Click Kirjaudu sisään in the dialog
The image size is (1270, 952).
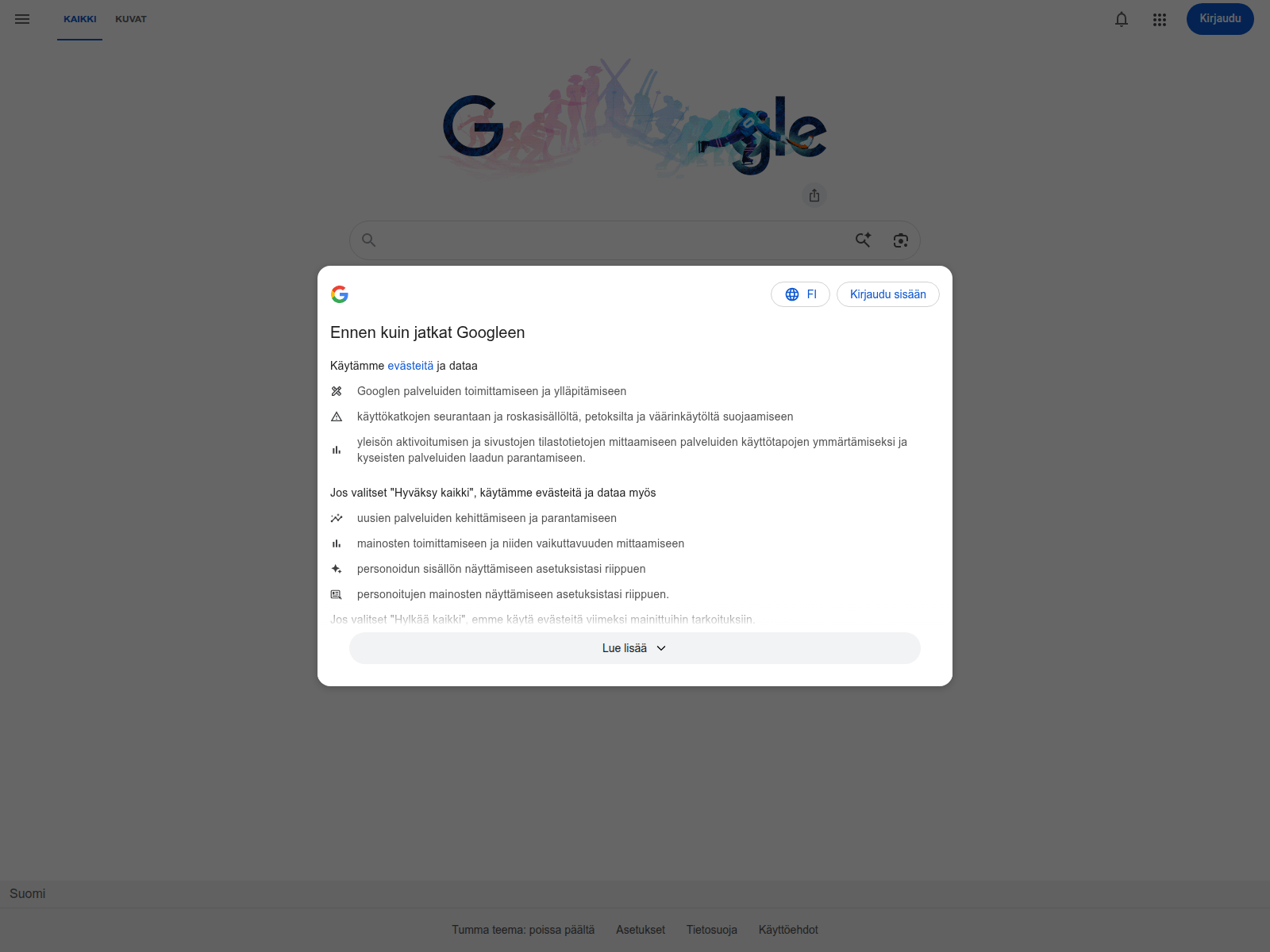coord(888,294)
